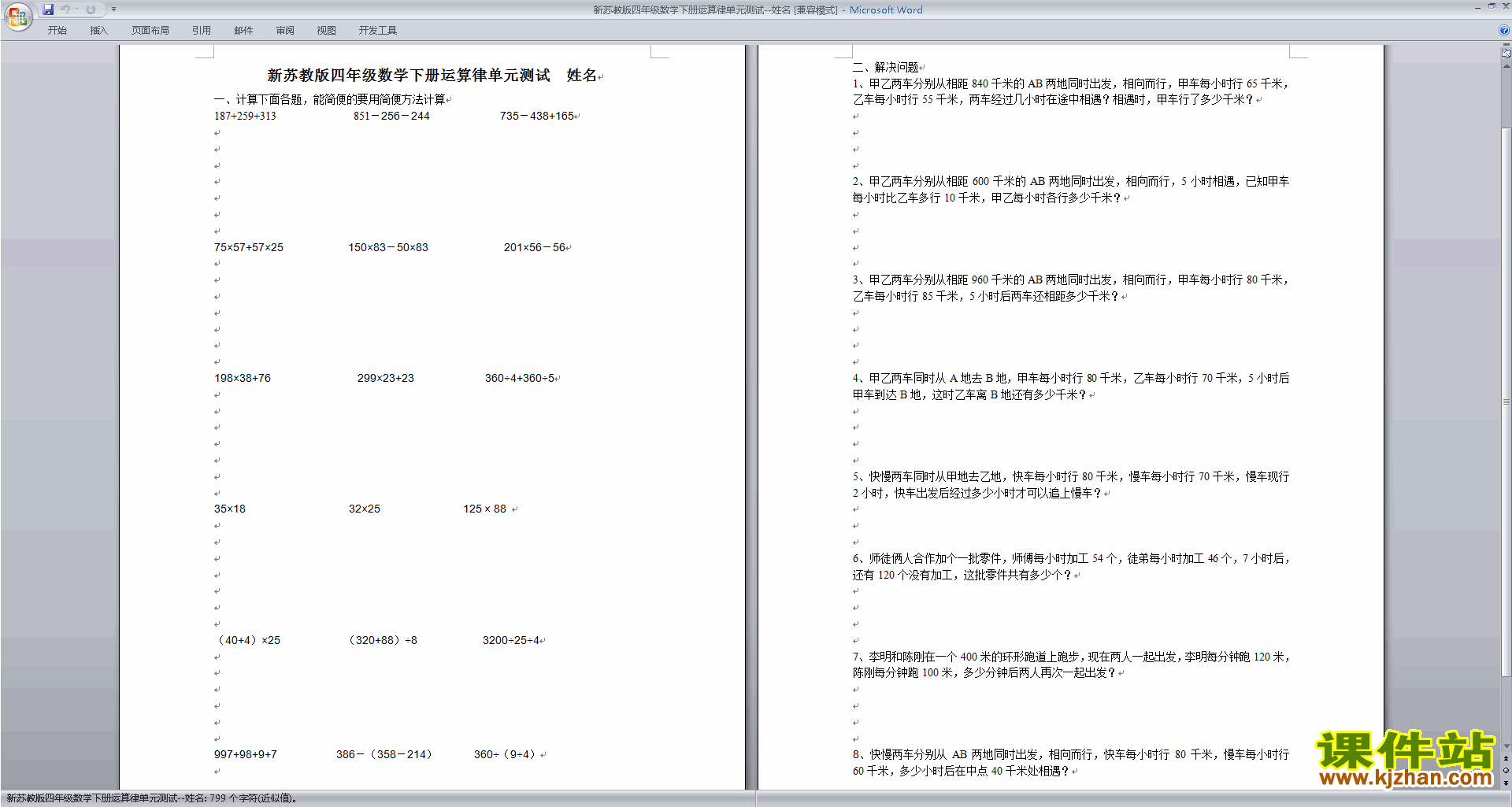Click problem 4 about A 地去 B 地
This screenshot has height=807, width=1512.
(x=1071, y=387)
